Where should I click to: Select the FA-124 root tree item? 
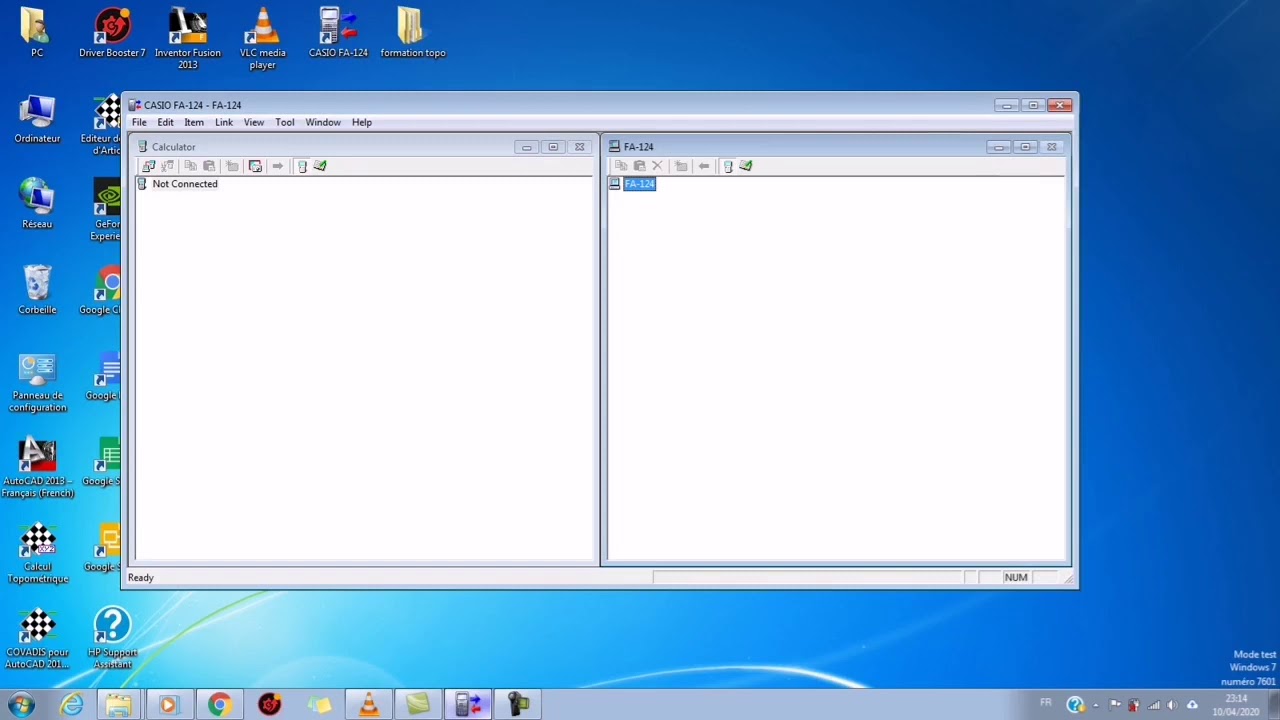639,184
